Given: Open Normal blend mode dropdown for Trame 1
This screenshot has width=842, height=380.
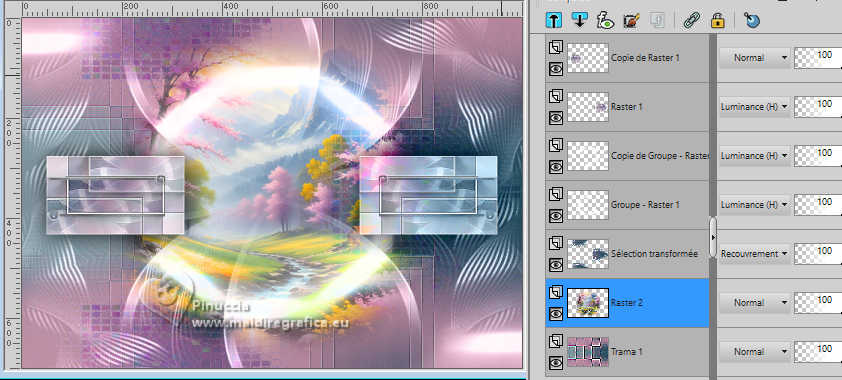Looking at the screenshot, I should click(755, 352).
